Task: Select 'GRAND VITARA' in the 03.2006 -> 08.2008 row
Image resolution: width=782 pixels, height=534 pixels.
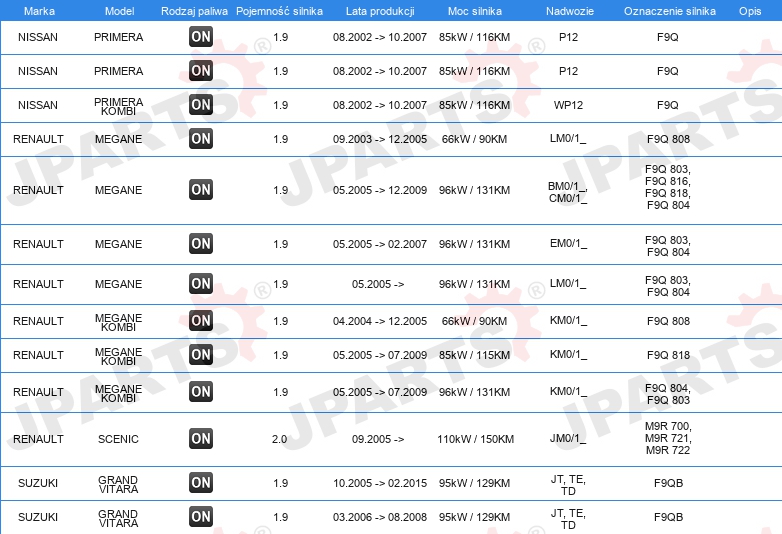Action: 118,518
